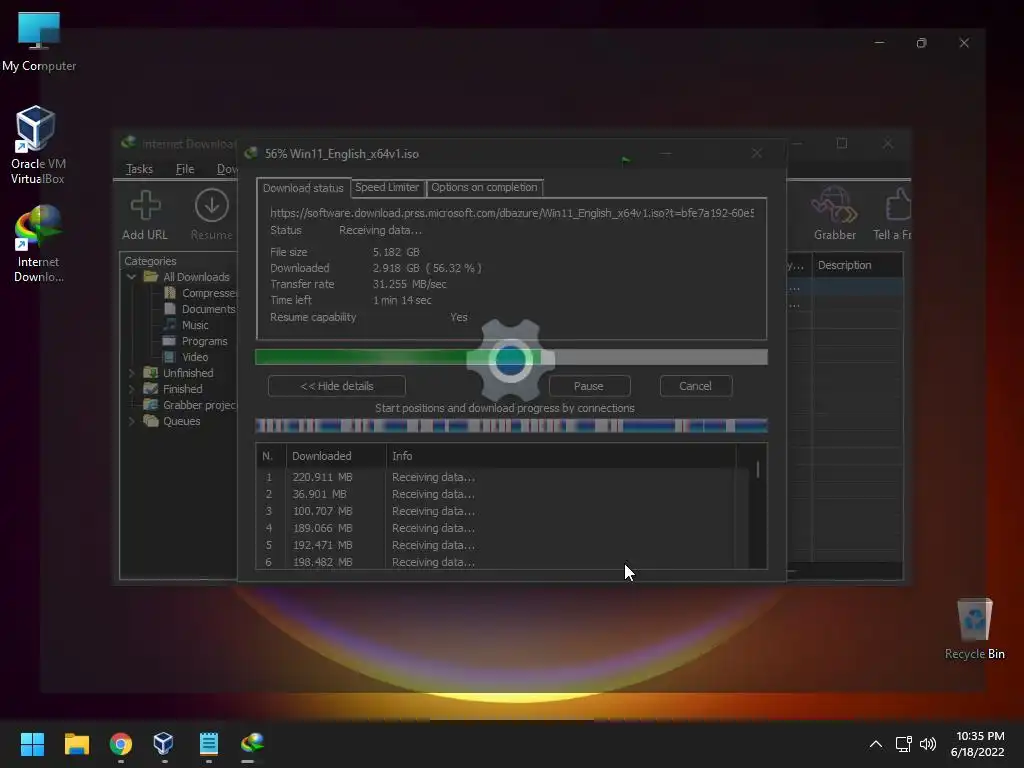
Task: Click the green download progress bar
Action: click(511, 357)
